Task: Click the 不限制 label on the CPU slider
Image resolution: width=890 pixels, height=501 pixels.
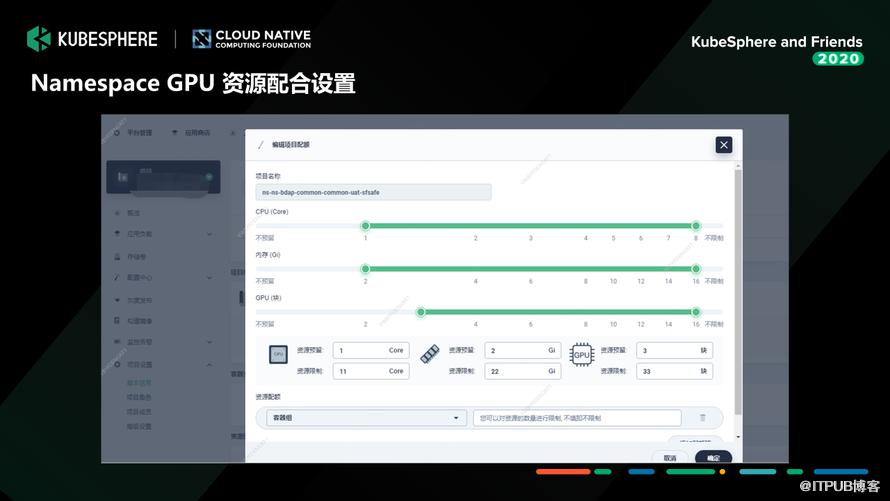Action: point(713,238)
